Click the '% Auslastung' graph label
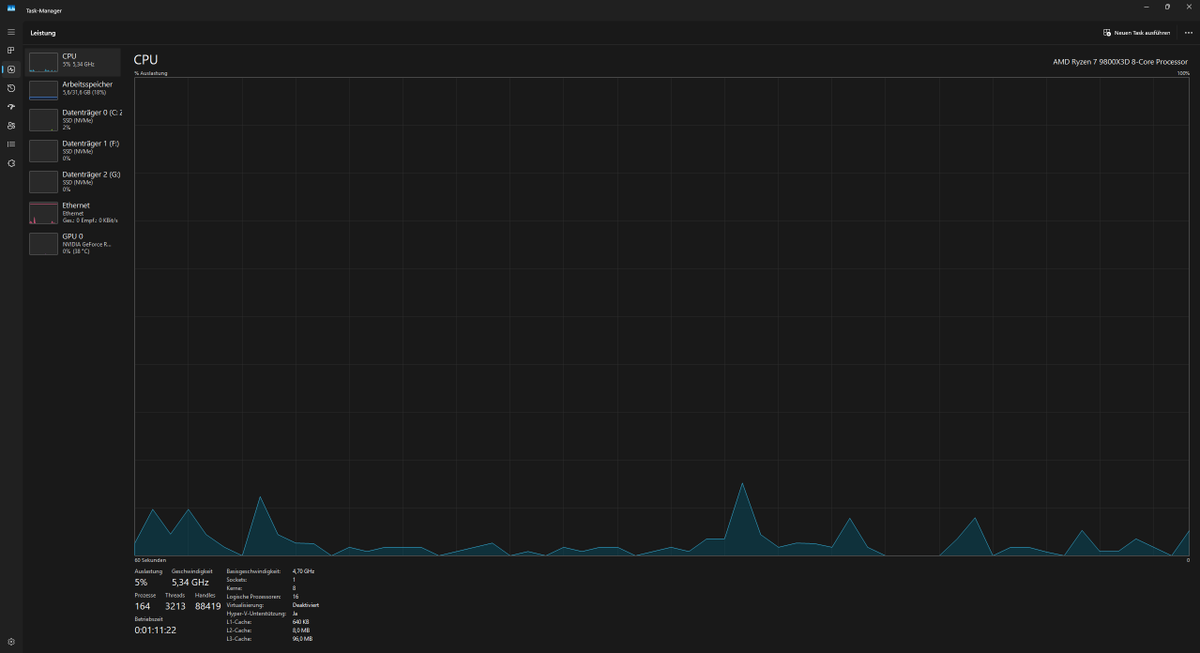This screenshot has height=653, width=1200. pos(151,73)
